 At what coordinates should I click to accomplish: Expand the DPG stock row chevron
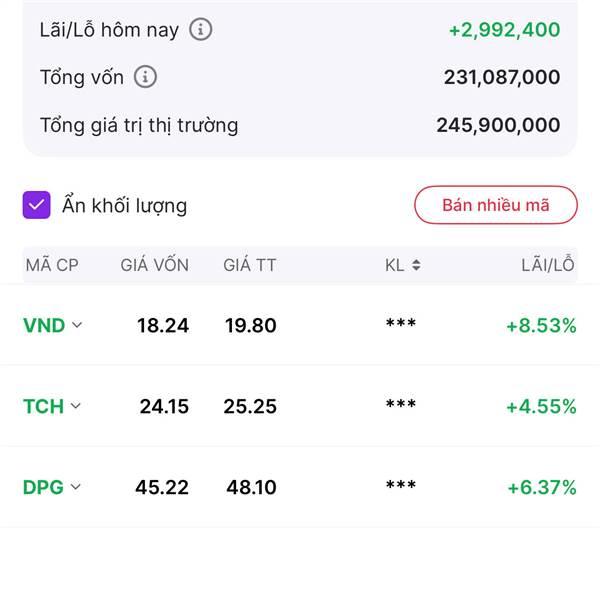(x=76, y=487)
